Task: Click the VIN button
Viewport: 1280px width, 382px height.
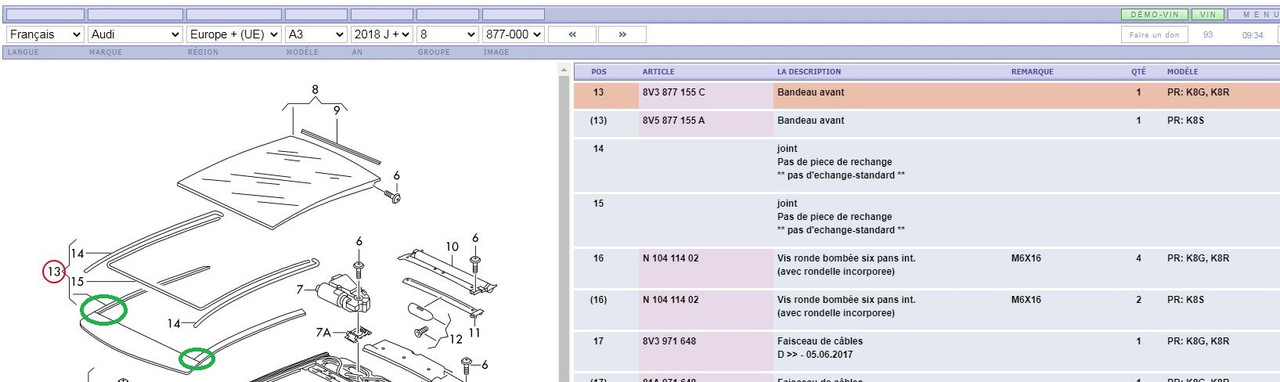Action: pyautogui.click(x=1208, y=15)
